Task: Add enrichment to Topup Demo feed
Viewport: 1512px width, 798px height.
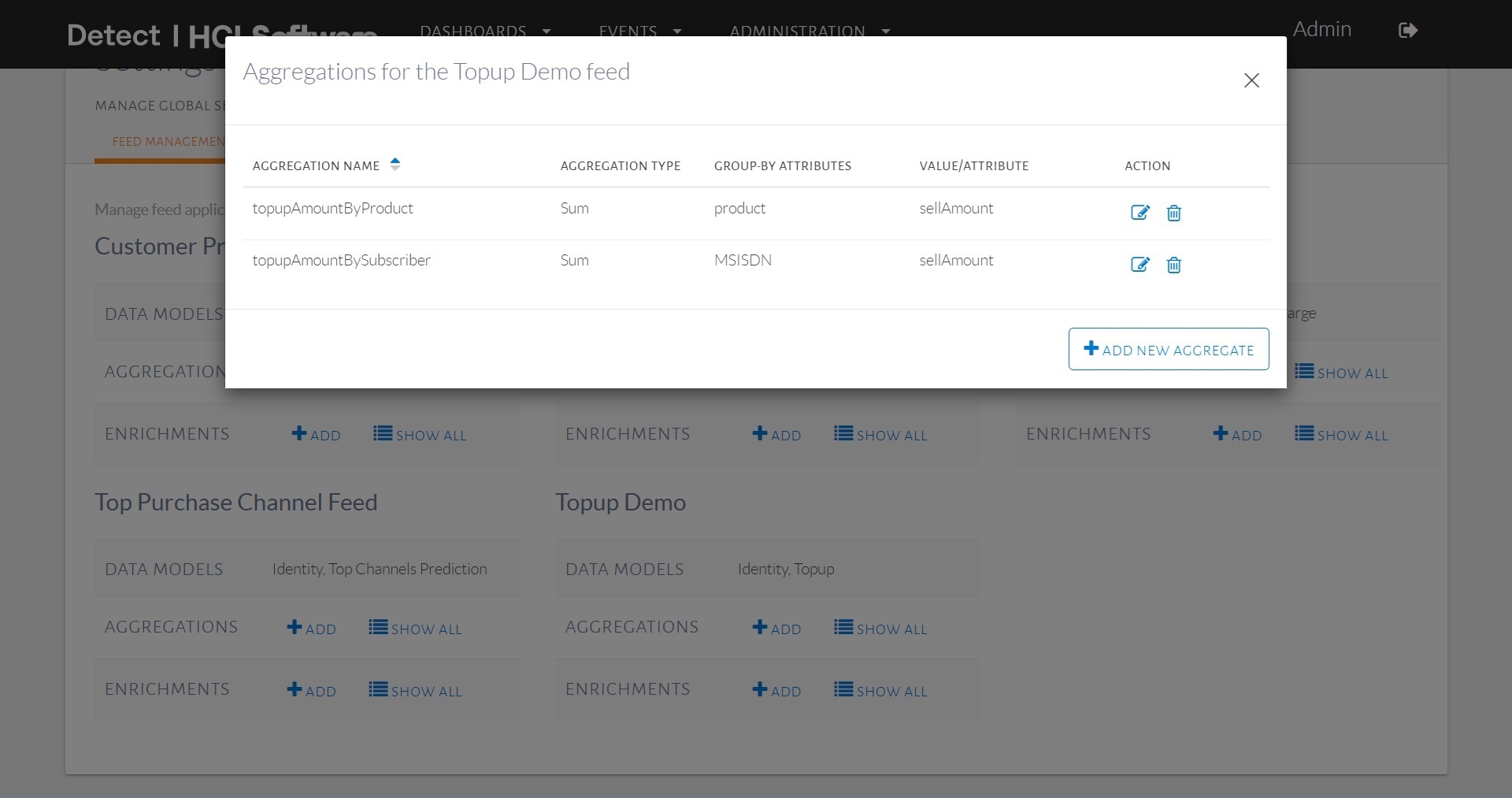Action: [x=776, y=690]
